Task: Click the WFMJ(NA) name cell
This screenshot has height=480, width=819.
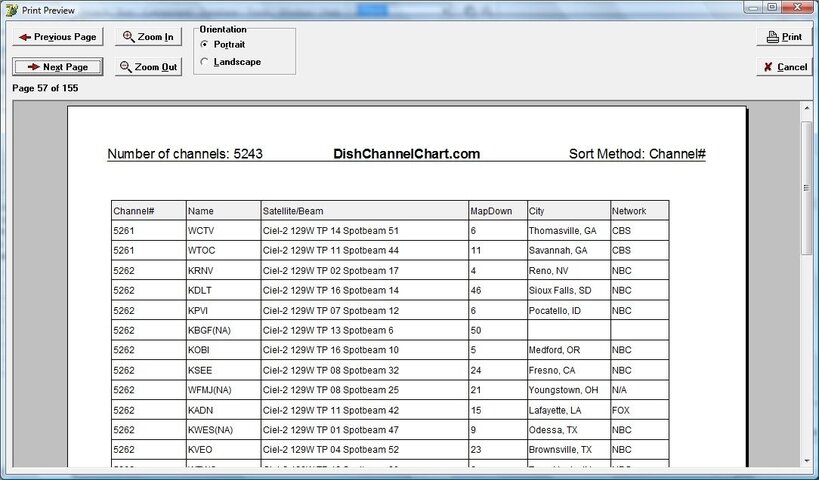Action: click(223, 390)
